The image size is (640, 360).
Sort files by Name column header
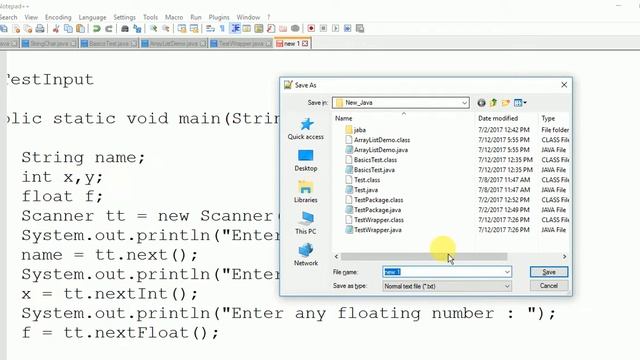point(344,118)
